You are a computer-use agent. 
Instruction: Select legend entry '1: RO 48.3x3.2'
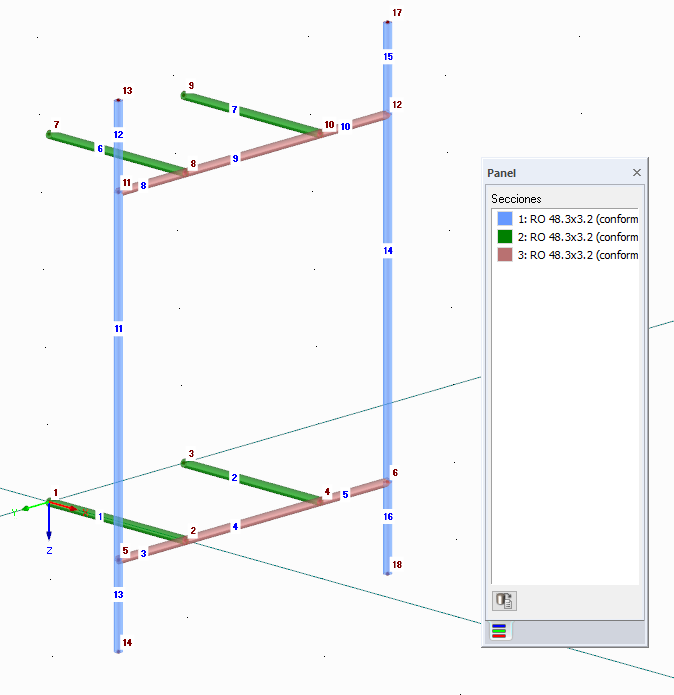click(578, 219)
